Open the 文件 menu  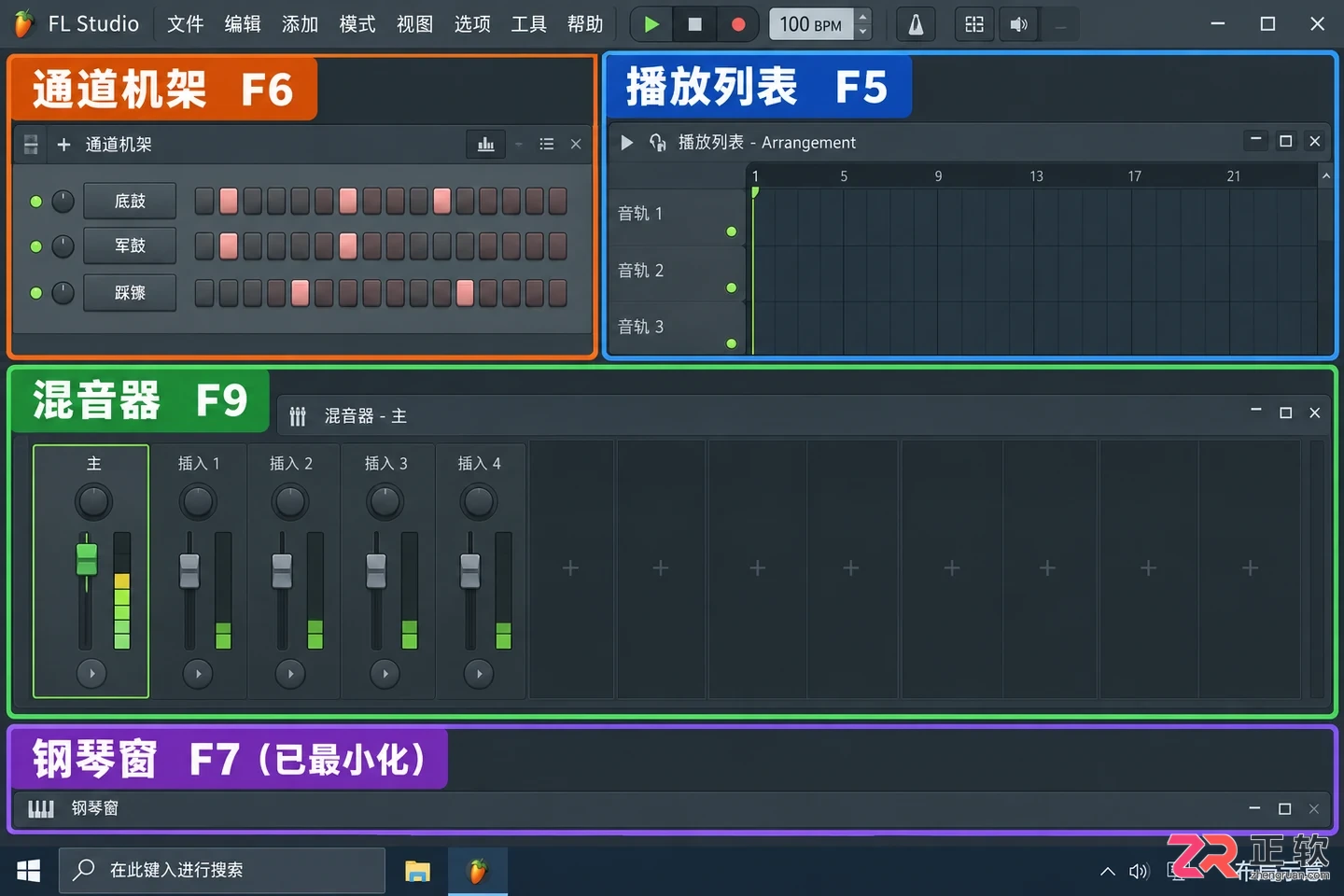tap(185, 24)
